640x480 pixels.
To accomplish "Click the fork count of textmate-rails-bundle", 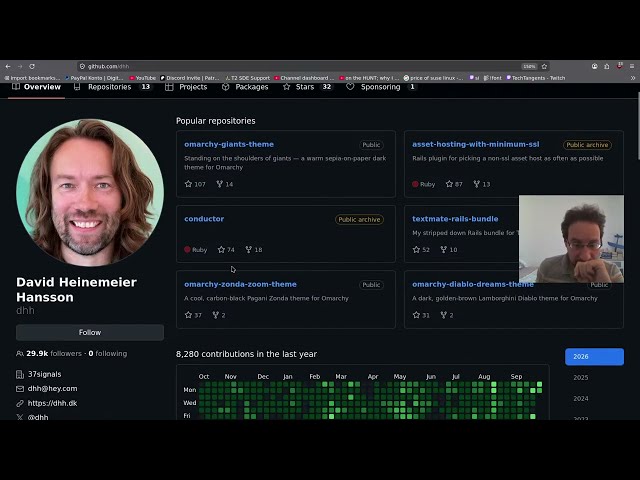I will coord(449,249).
